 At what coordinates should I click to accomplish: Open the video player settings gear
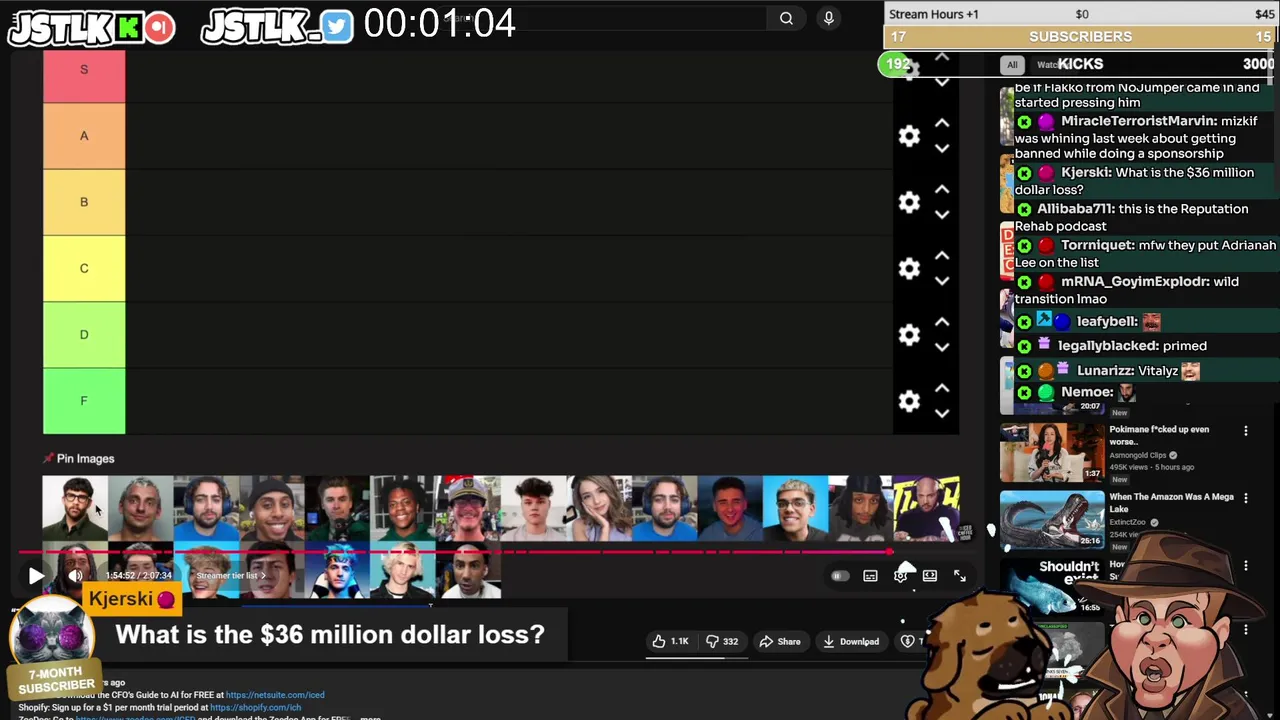coord(900,576)
